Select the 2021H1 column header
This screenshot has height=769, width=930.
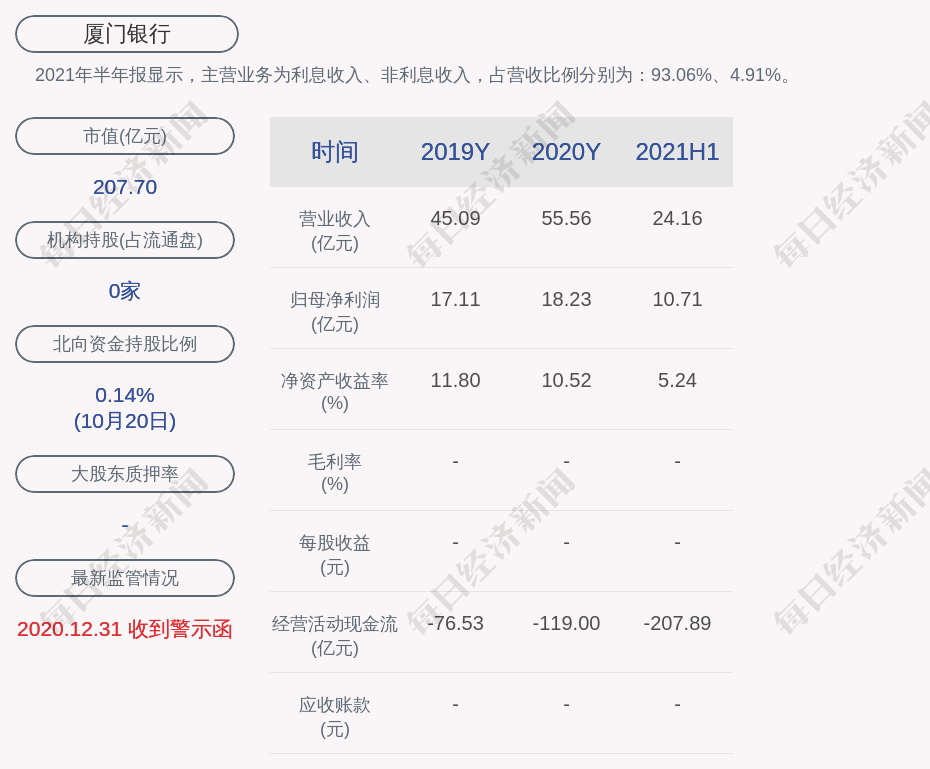click(x=677, y=152)
